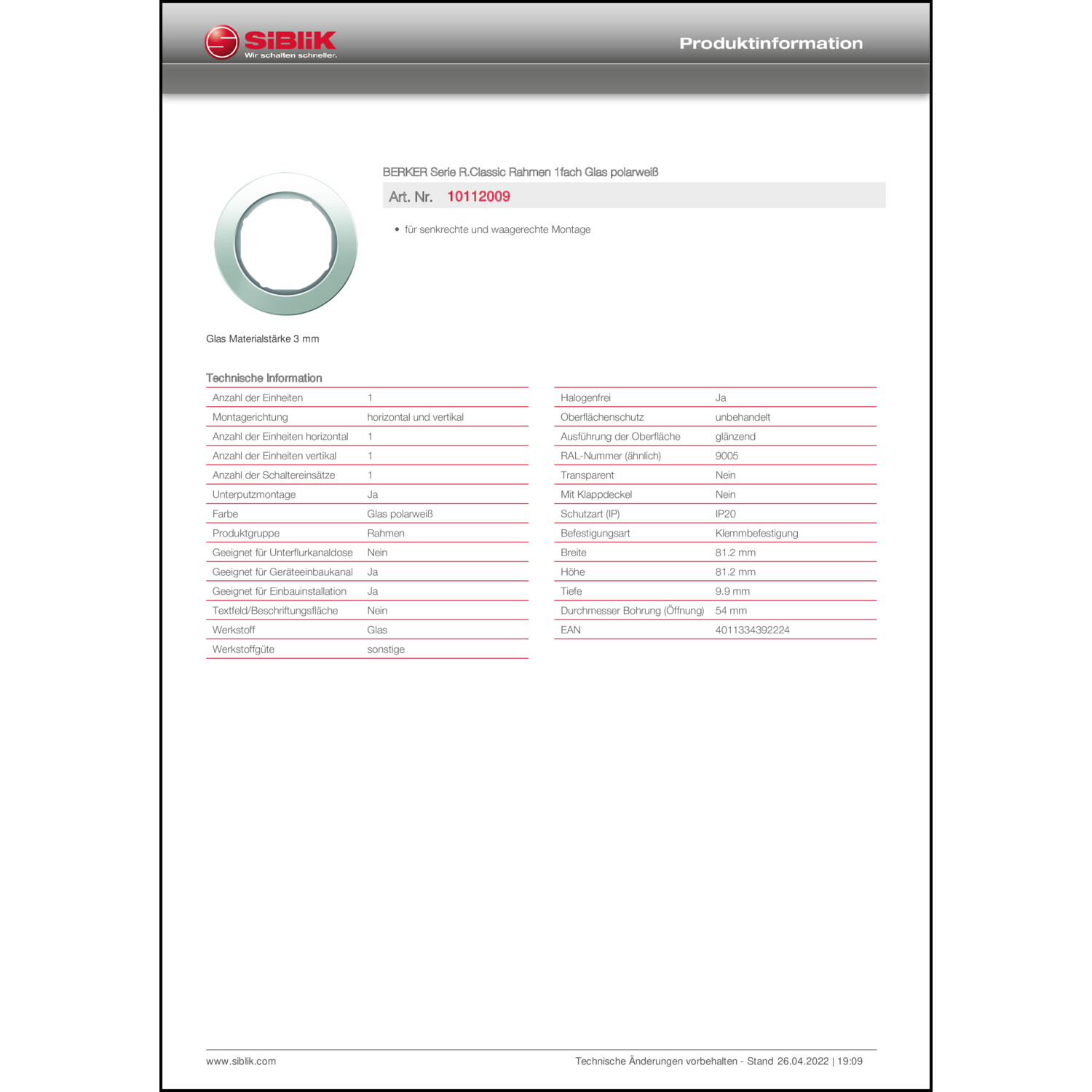Screen dimensions: 1092x1092
Task: Click the product image of the glass frame
Action: (x=286, y=244)
